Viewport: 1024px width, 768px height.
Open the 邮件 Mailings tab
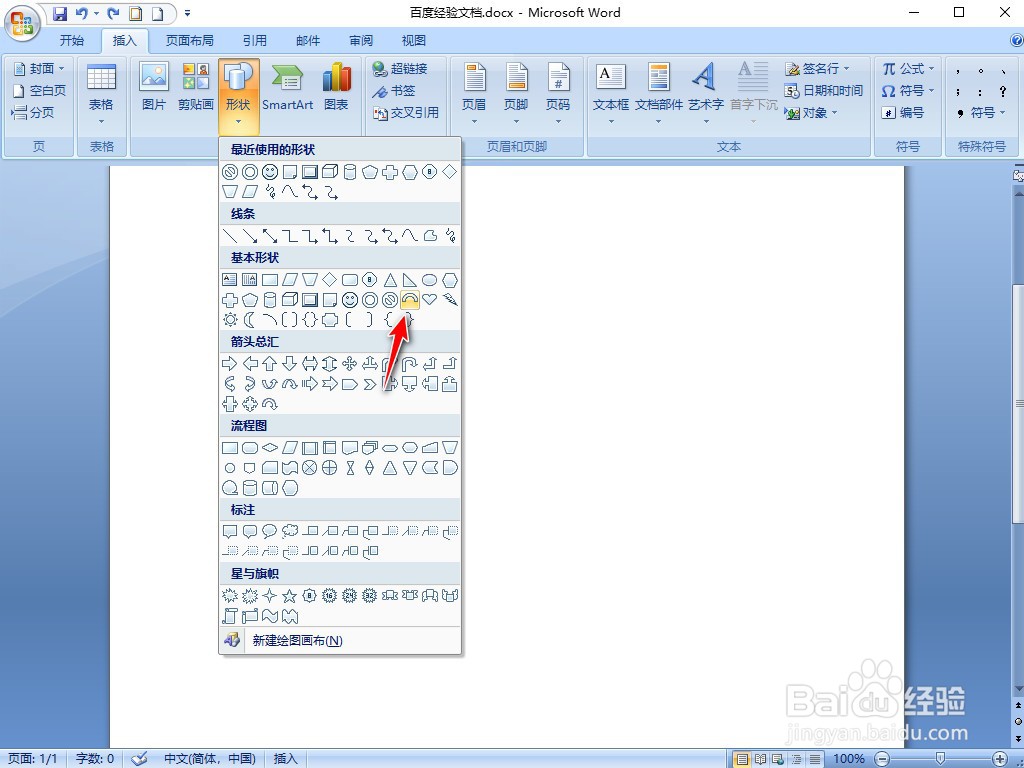308,40
